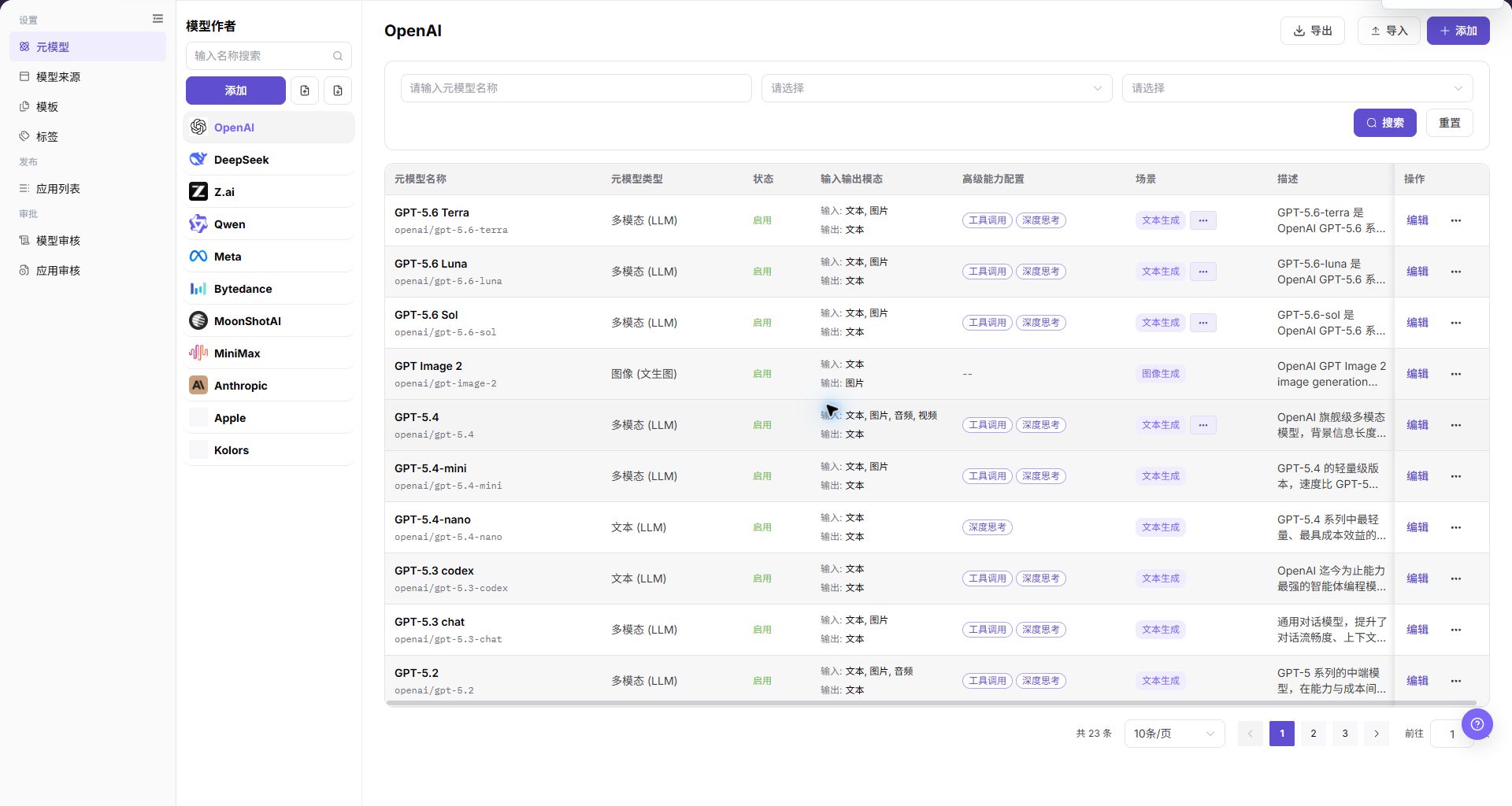Click the OpenAI logo icon
1512x806 pixels.
pos(198,128)
